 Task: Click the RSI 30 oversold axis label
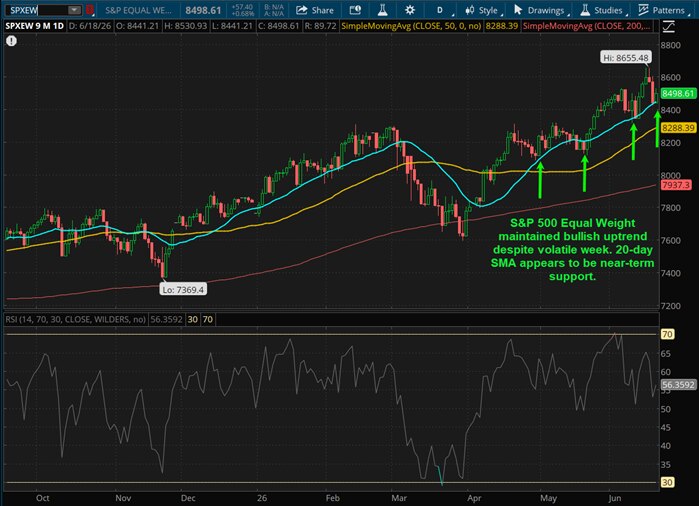point(667,482)
